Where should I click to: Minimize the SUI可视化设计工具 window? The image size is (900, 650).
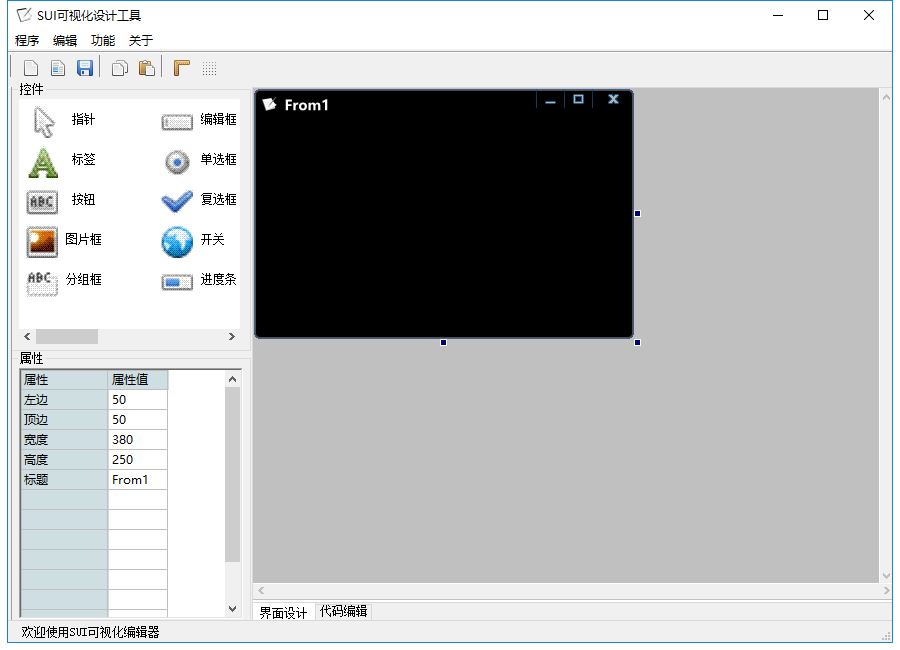pos(778,16)
